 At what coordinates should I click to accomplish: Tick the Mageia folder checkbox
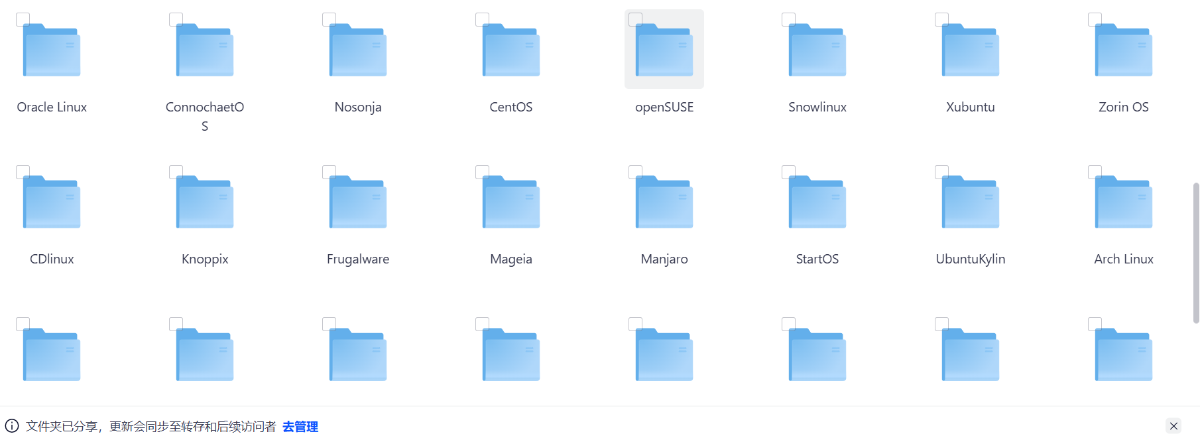point(482,171)
